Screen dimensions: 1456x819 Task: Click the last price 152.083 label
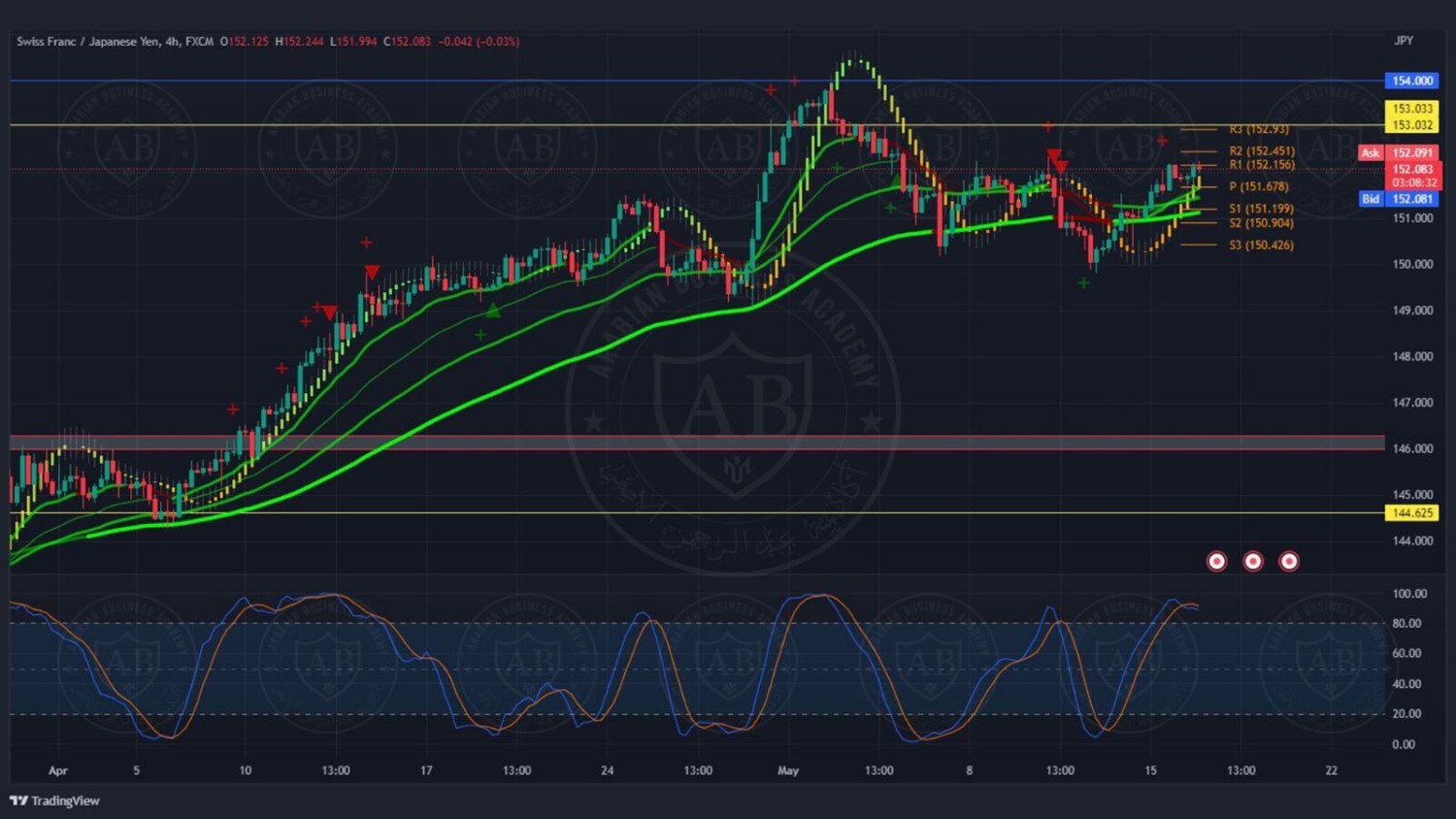point(1412,169)
